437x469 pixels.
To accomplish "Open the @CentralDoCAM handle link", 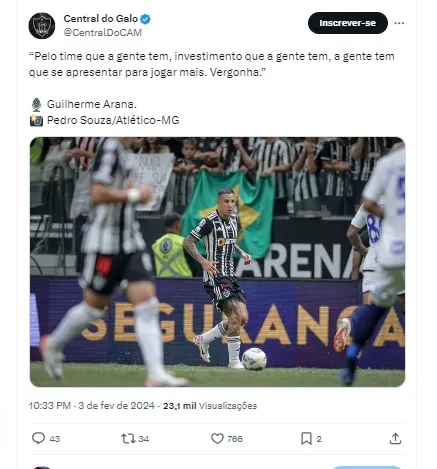I will (x=103, y=33).
